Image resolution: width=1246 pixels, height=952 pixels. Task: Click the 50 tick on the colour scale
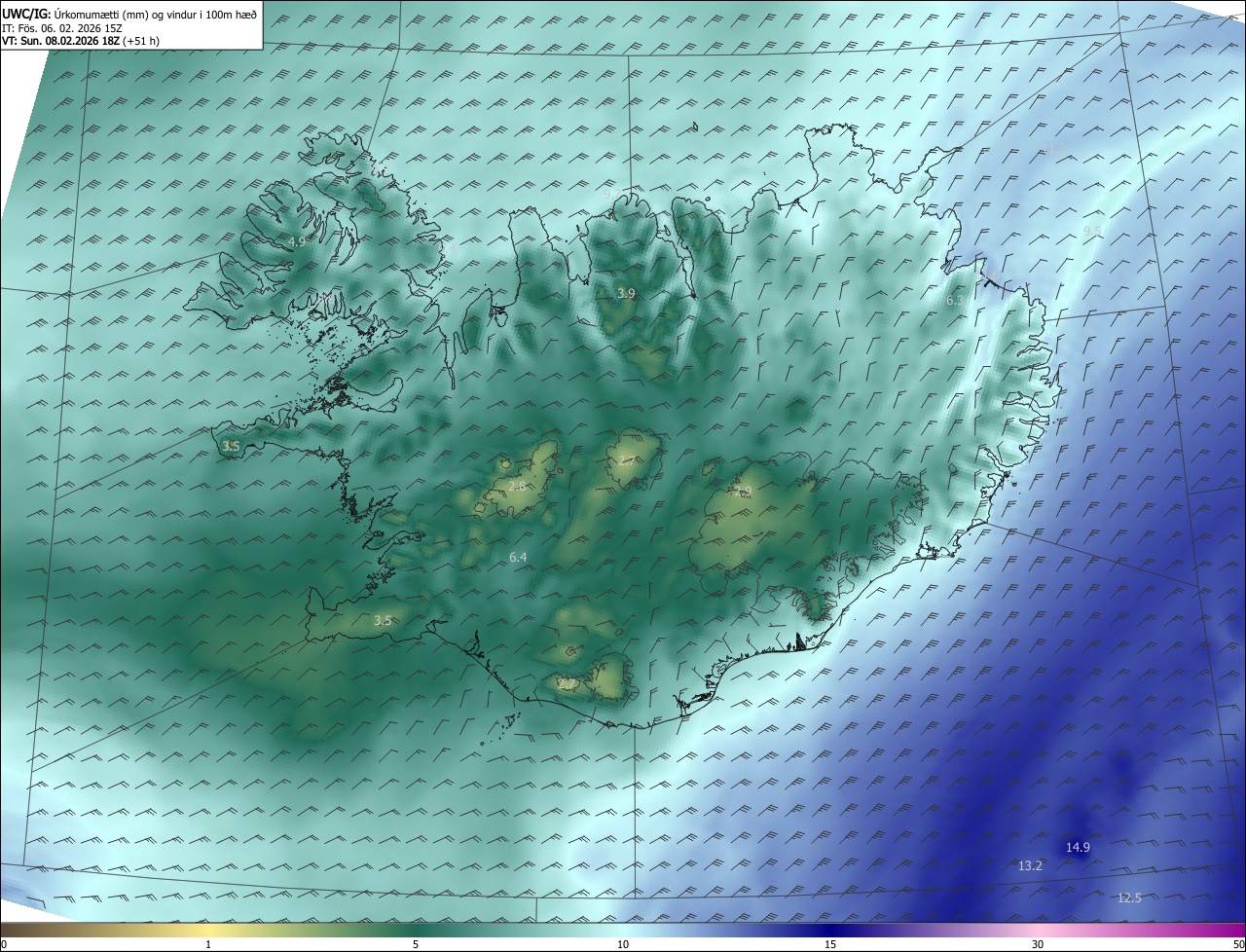pos(1238,944)
